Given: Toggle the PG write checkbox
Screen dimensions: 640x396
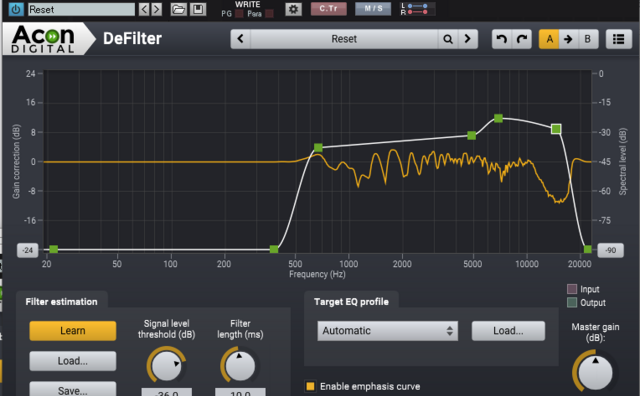Looking at the screenshot, I should pyautogui.click(x=239, y=14).
